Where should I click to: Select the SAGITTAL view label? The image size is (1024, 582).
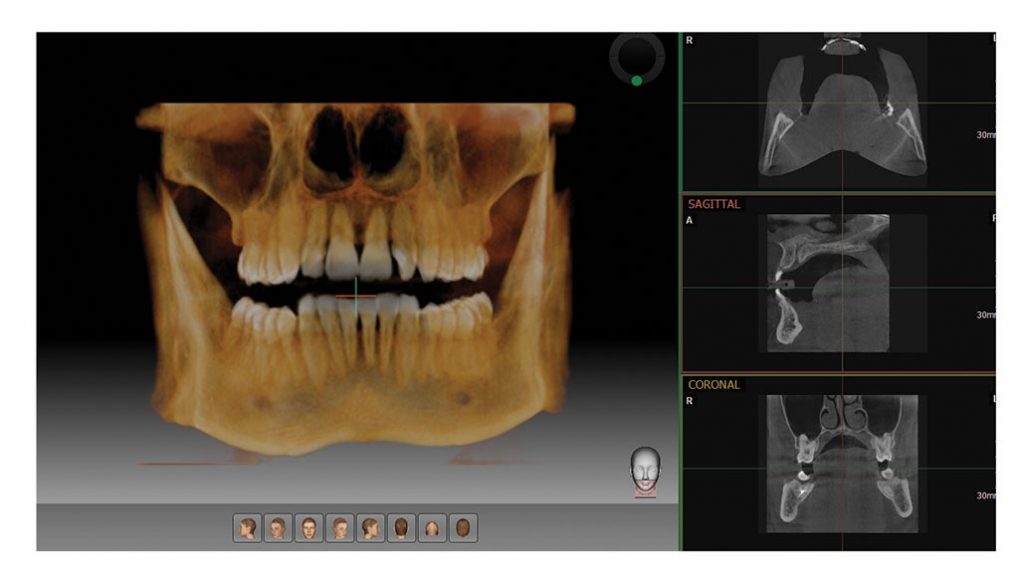(713, 204)
